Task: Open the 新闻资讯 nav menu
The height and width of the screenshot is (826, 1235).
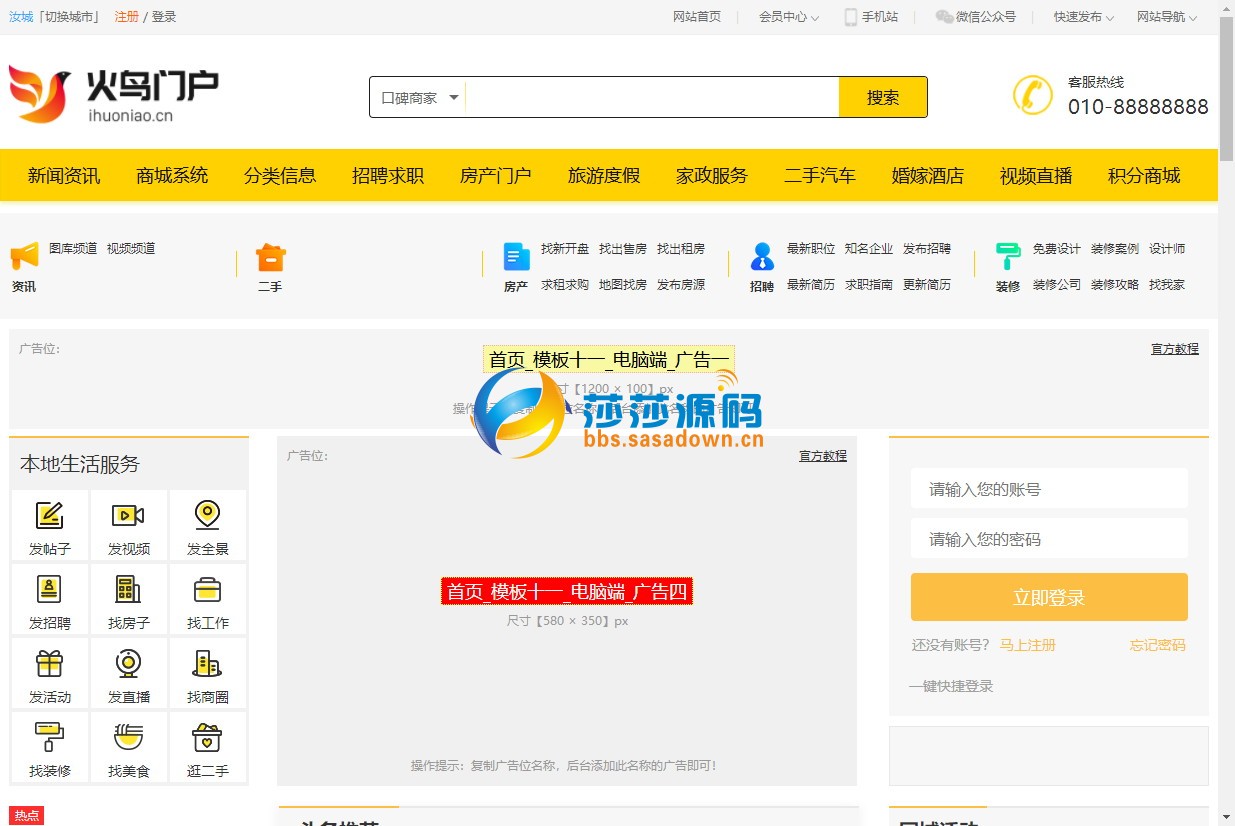Action: pyautogui.click(x=64, y=176)
